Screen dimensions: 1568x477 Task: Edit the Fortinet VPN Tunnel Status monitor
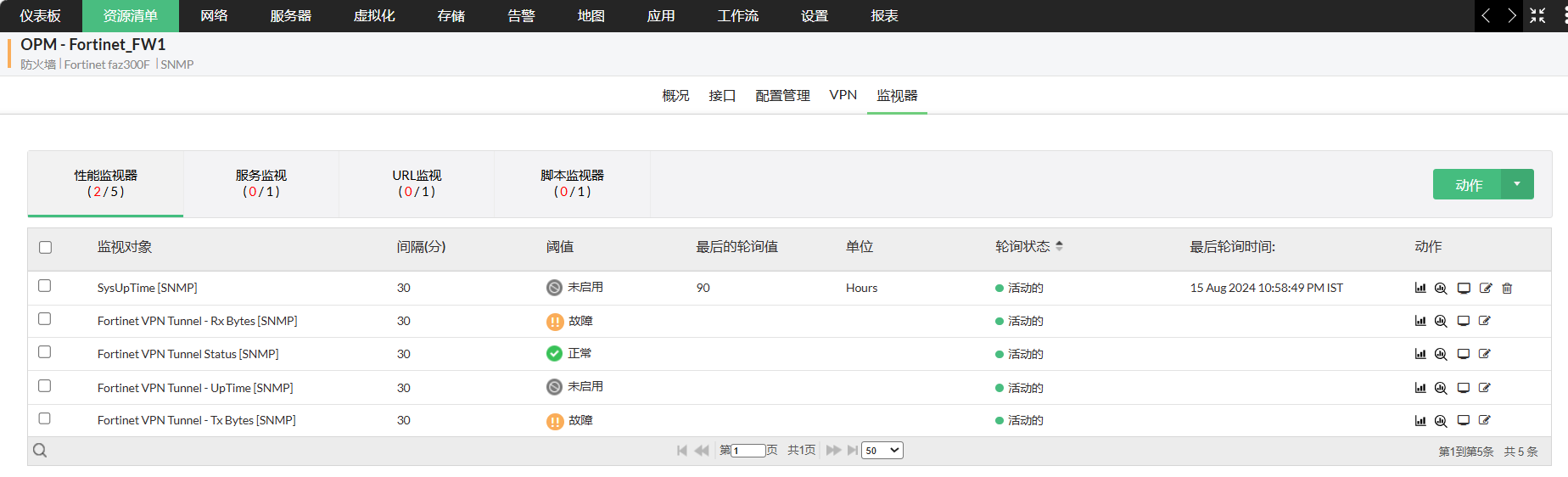click(x=1485, y=354)
